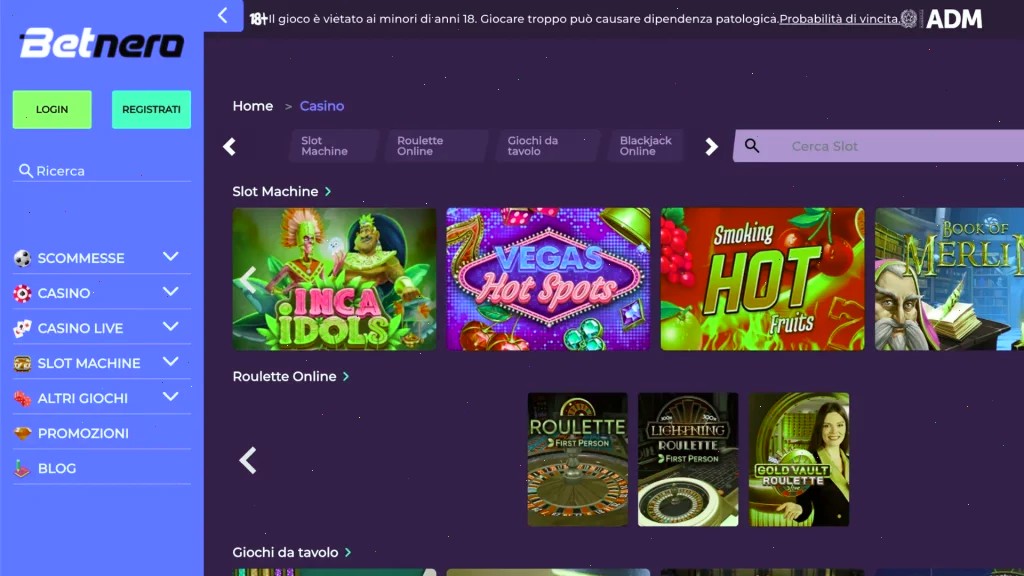Screen dimensions: 1024x576
Task: Expand the Slot Machine sidebar chevron
Action: click(170, 362)
